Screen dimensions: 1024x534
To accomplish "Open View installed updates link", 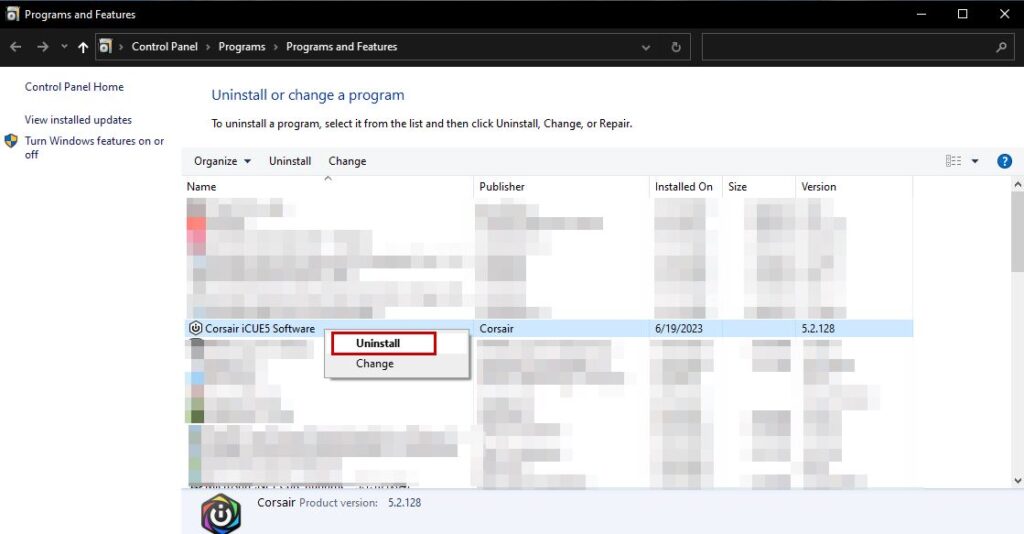I will [x=78, y=120].
